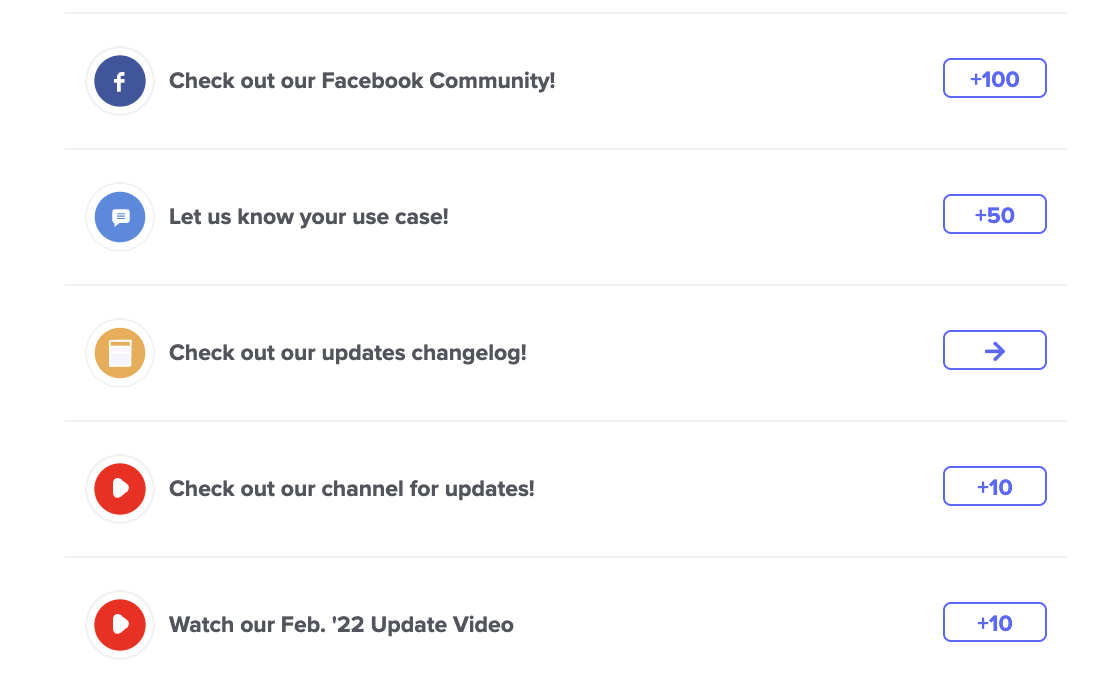
Task: Claim the +50 use case reward
Action: (x=995, y=214)
